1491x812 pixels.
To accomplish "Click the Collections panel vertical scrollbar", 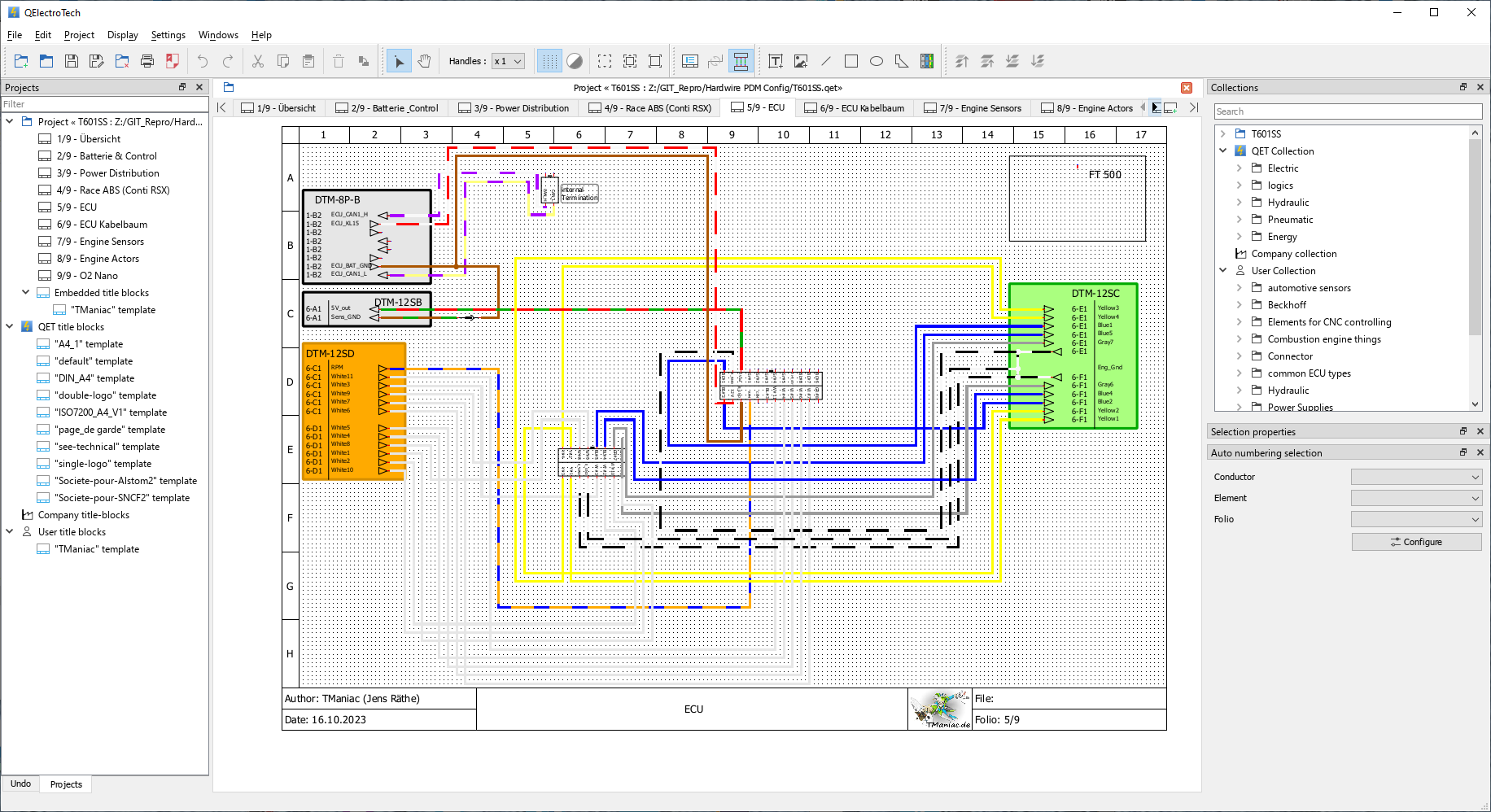I will click(1475, 236).
